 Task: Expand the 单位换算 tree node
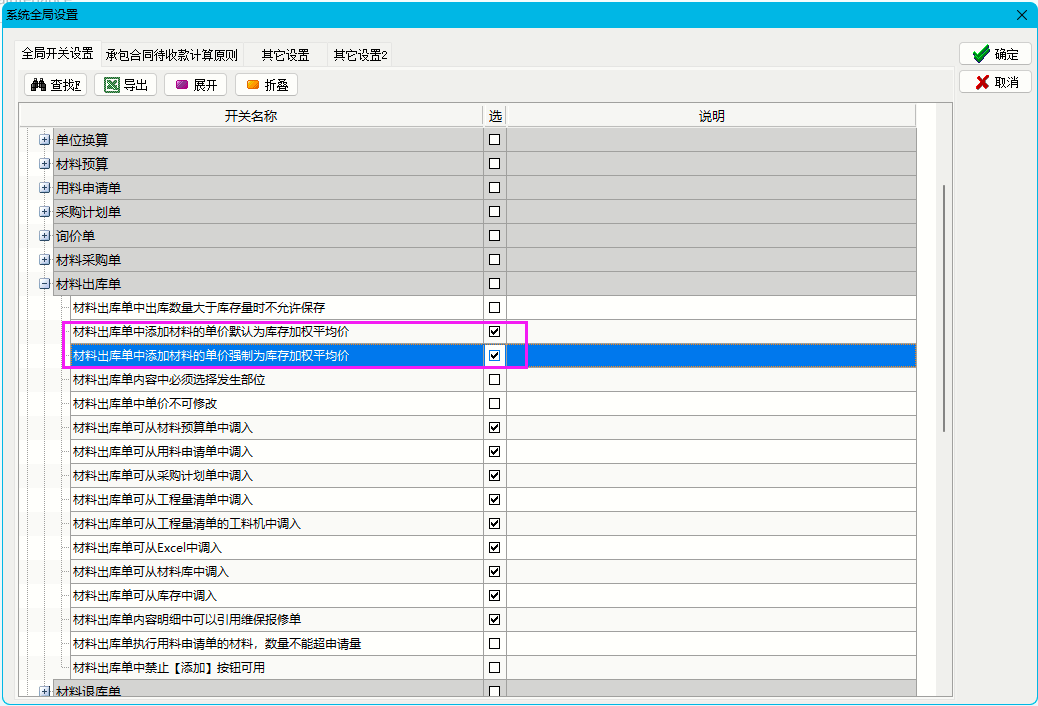[44, 140]
